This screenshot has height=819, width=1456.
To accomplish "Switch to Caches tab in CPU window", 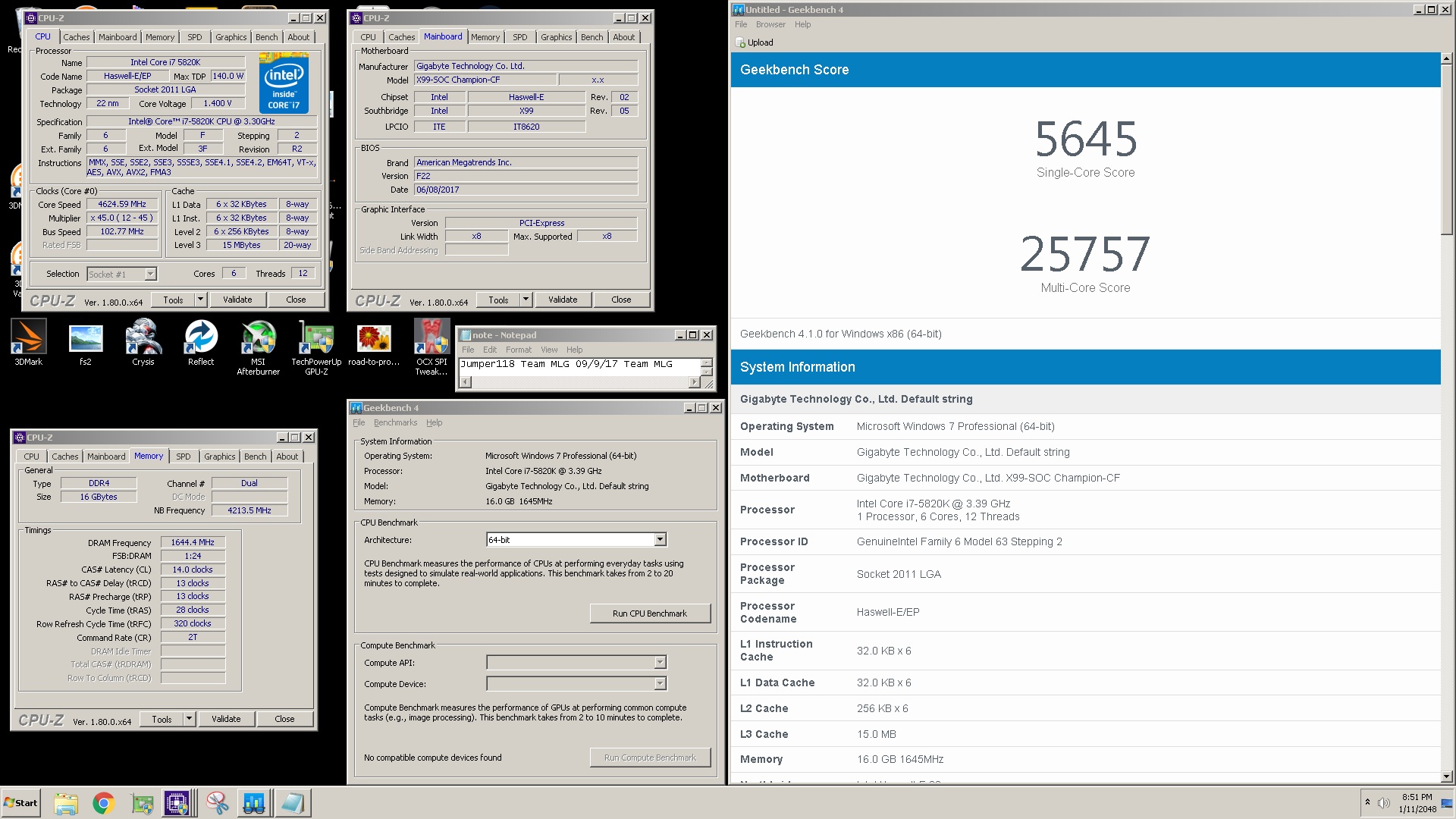I will [x=76, y=37].
